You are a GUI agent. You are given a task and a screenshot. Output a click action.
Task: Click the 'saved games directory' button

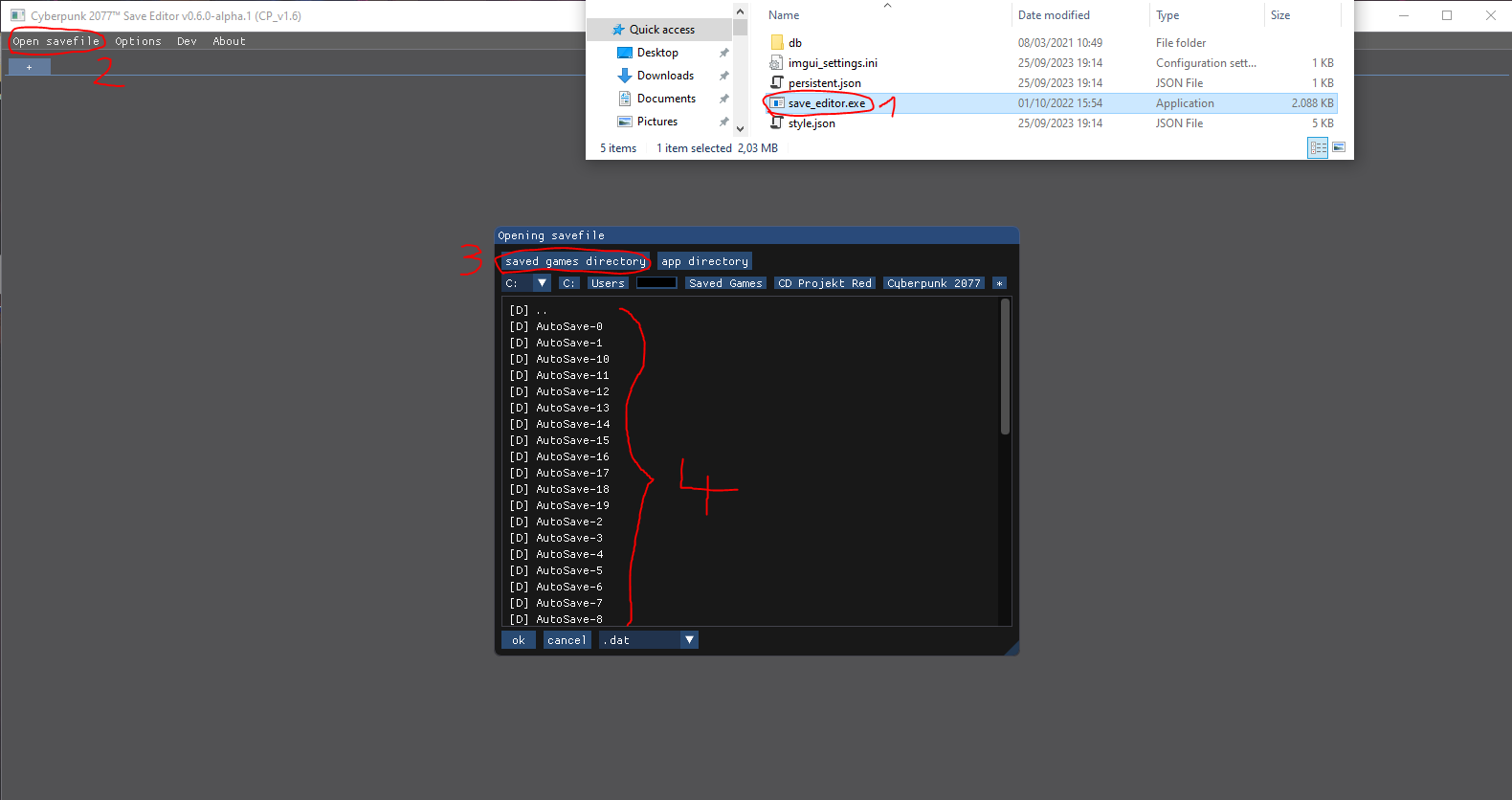click(575, 261)
